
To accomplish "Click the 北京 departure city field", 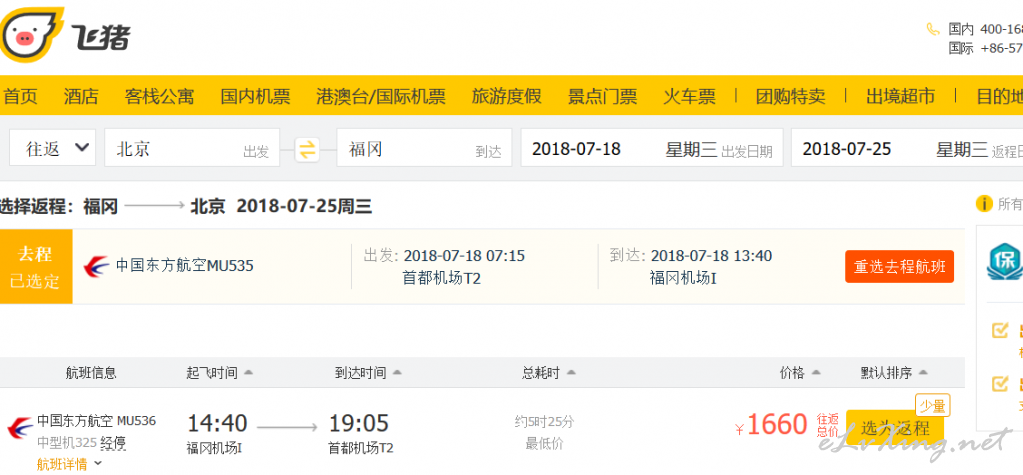I will pyautogui.click(x=192, y=148).
